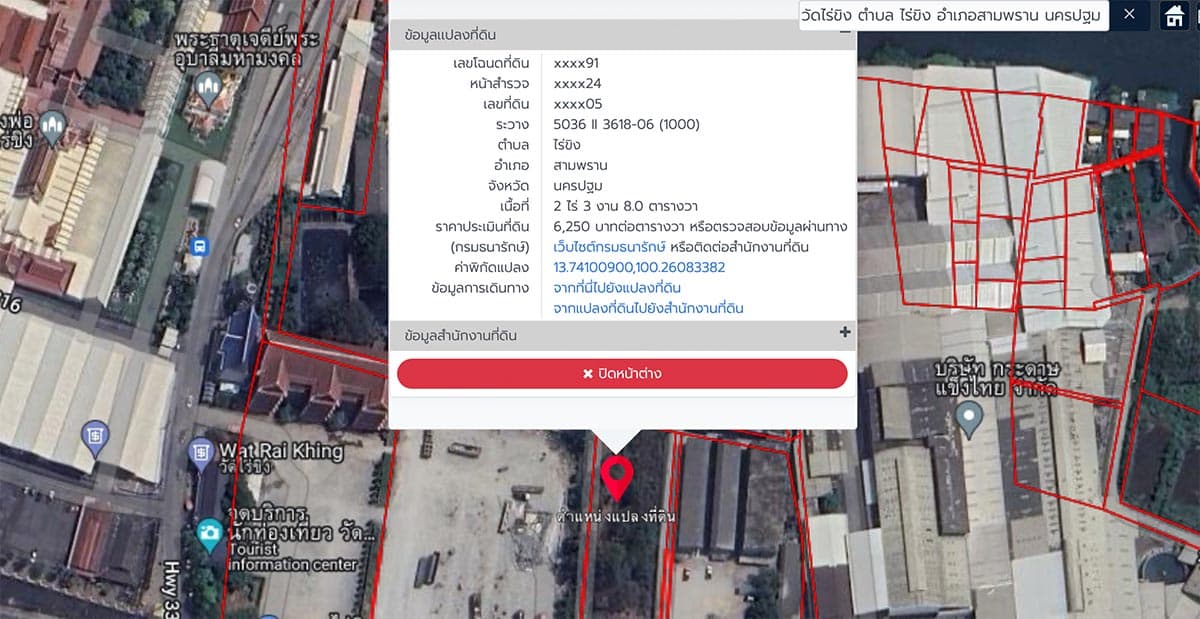Select the map sheet value 5036 II 3618-06 (1000)

[626, 124]
